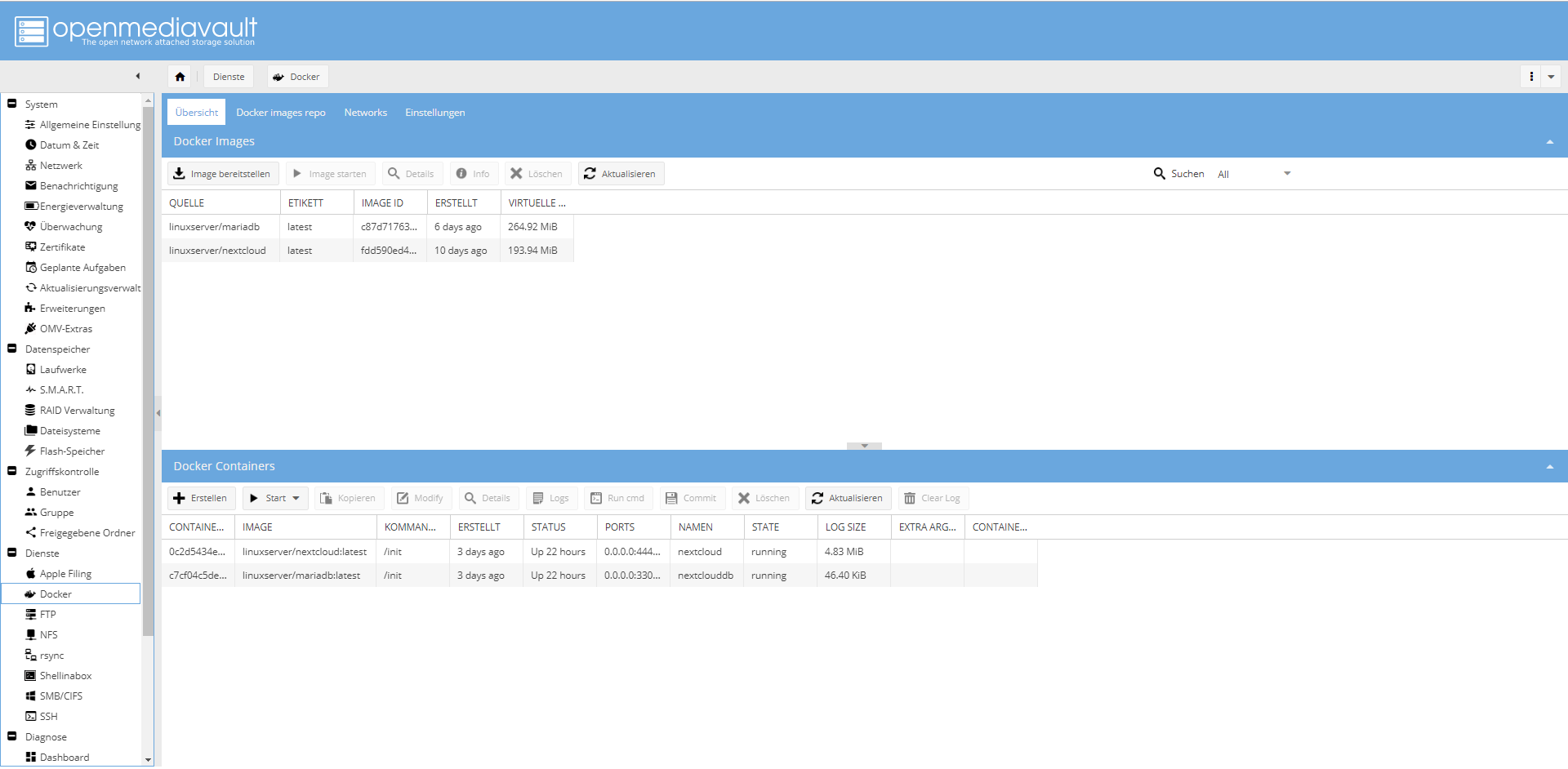The height and width of the screenshot is (769, 1568).
Task: Click the Dienste breadcrumb button
Action: pyautogui.click(x=229, y=77)
